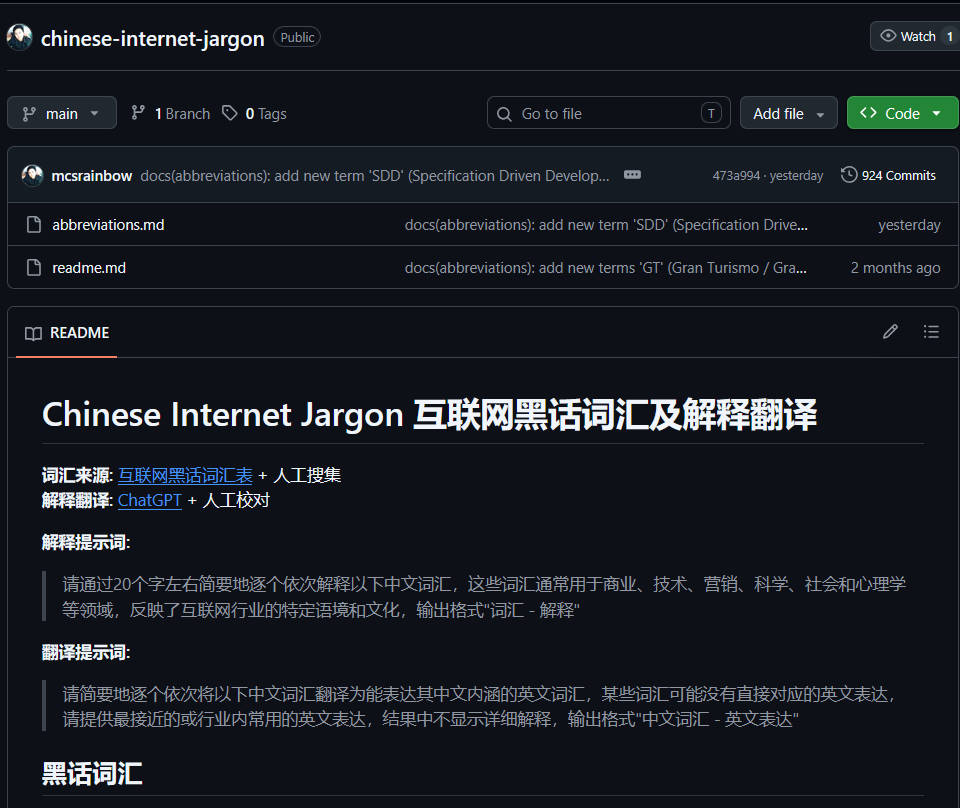Open commit hash 473a994
This screenshot has width=960, height=808.
pos(736,176)
